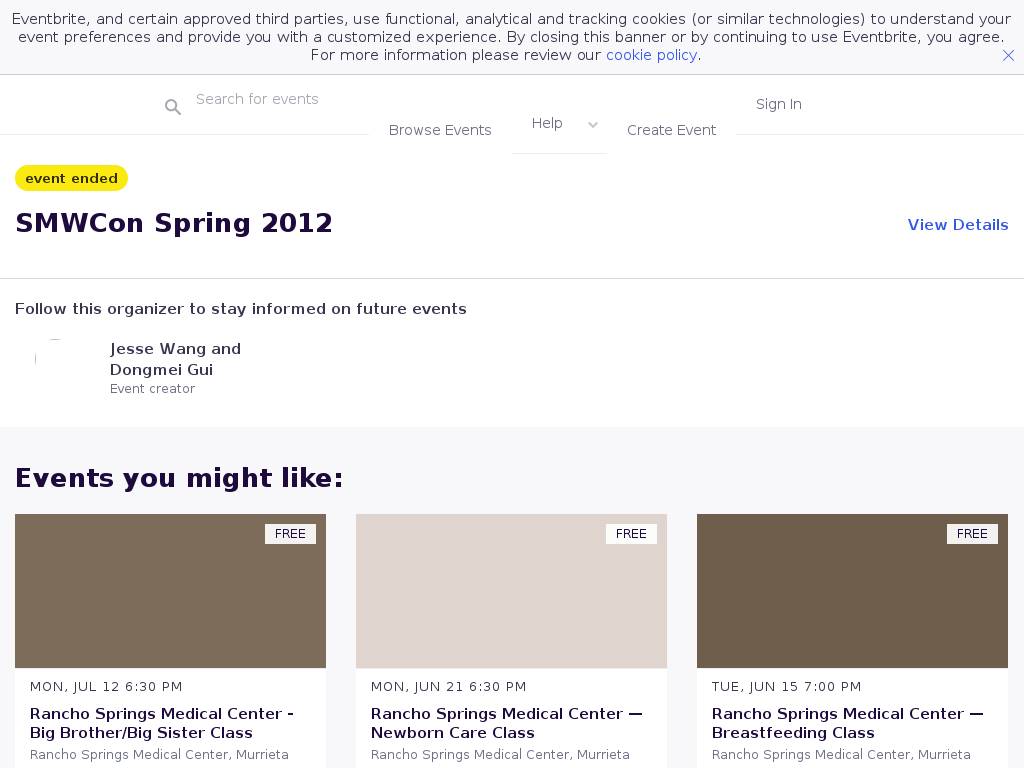Image resolution: width=1024 pixels, height=768 pixels.
Task: Click Breastfeeding Class event title
Action: pyautogui.click(x=847, y=723)
